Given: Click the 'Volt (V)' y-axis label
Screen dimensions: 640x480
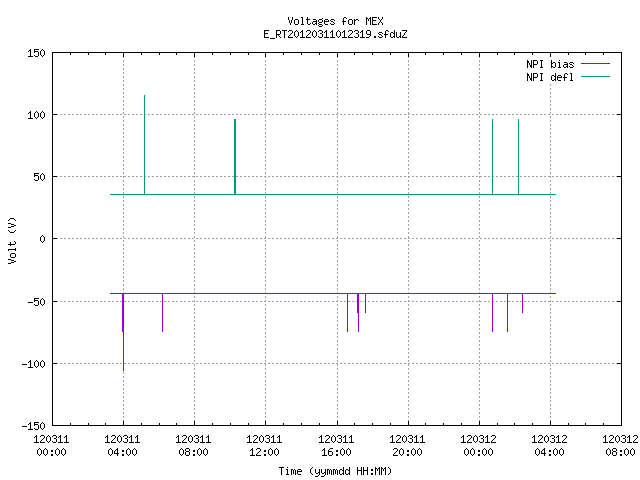Looking at the screenshot, I should (x=12, y=240).
